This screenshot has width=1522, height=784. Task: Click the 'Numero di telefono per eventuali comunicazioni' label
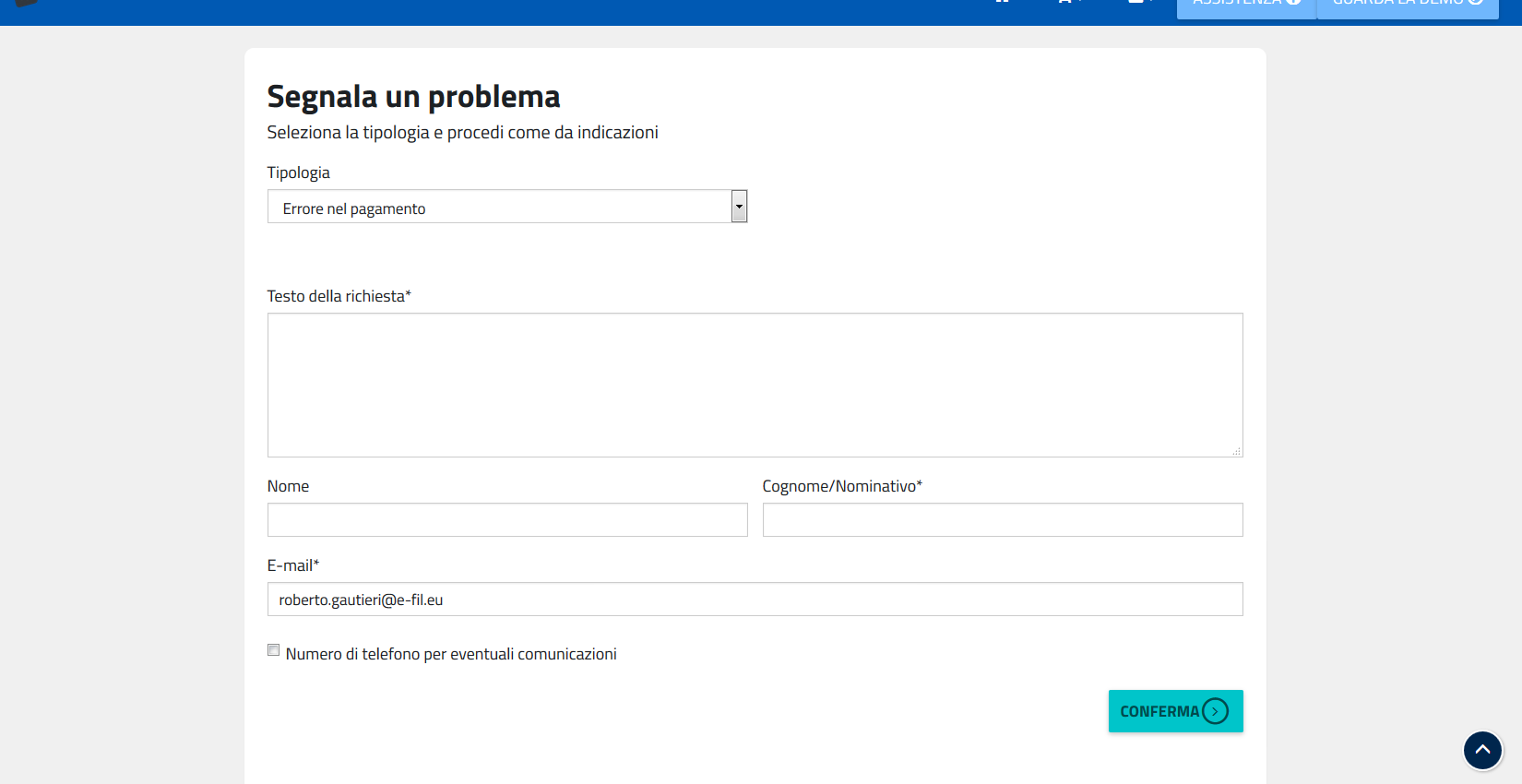[x=451, y=654]
